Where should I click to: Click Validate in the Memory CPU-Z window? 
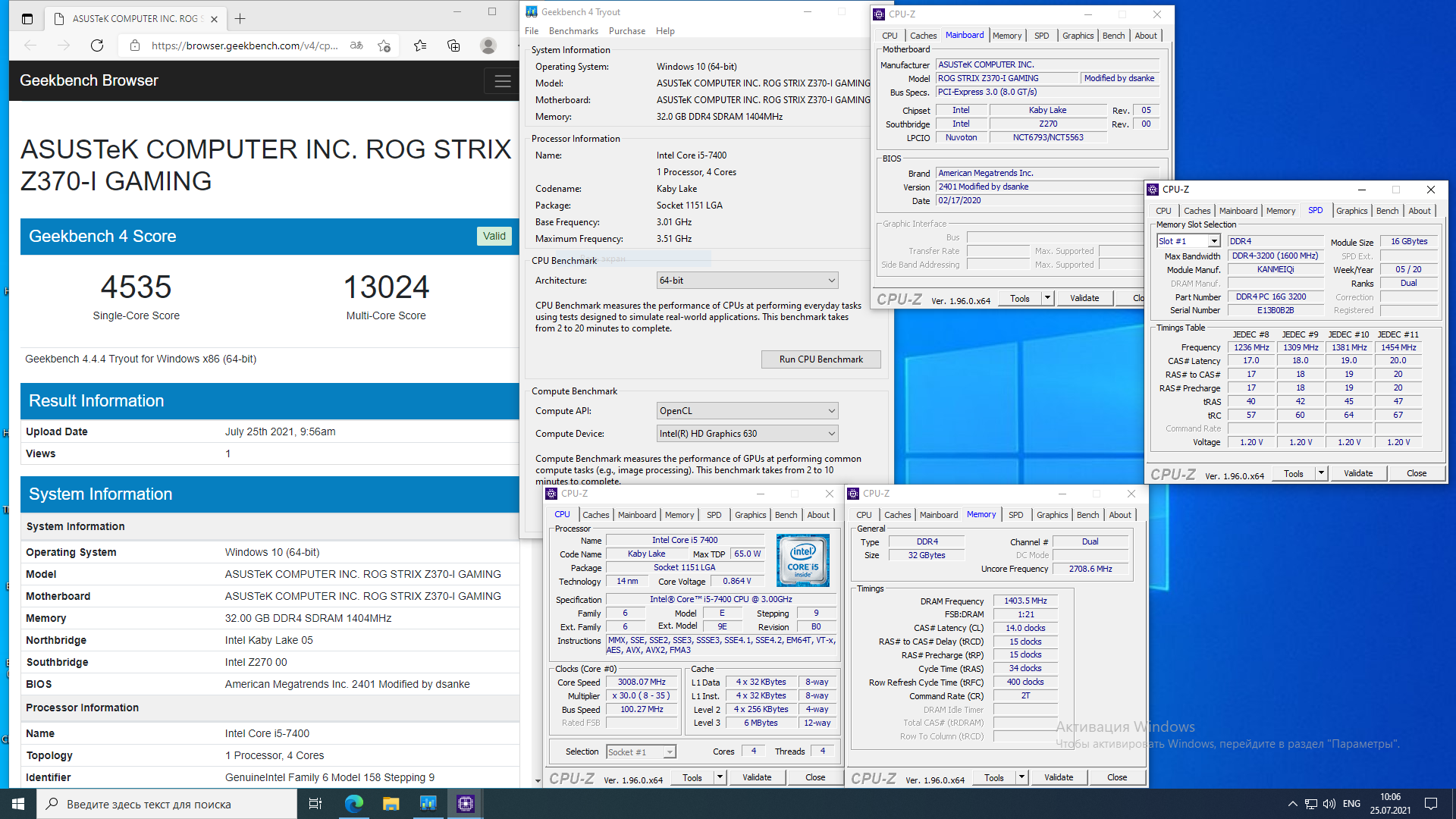[x=1059, y=777]
